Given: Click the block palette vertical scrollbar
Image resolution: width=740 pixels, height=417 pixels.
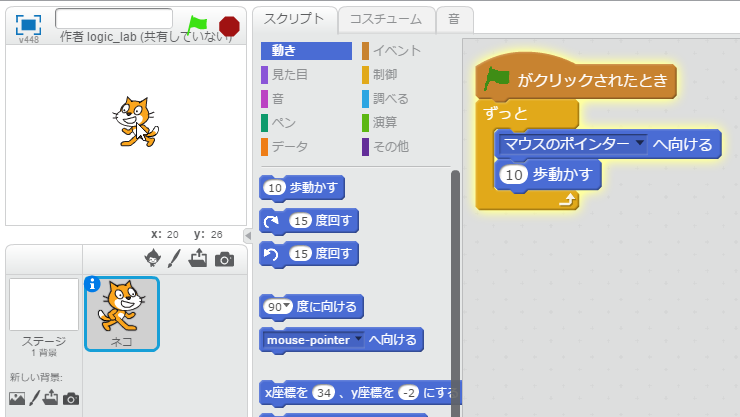Looking at the screenshot, I should 455,292.
